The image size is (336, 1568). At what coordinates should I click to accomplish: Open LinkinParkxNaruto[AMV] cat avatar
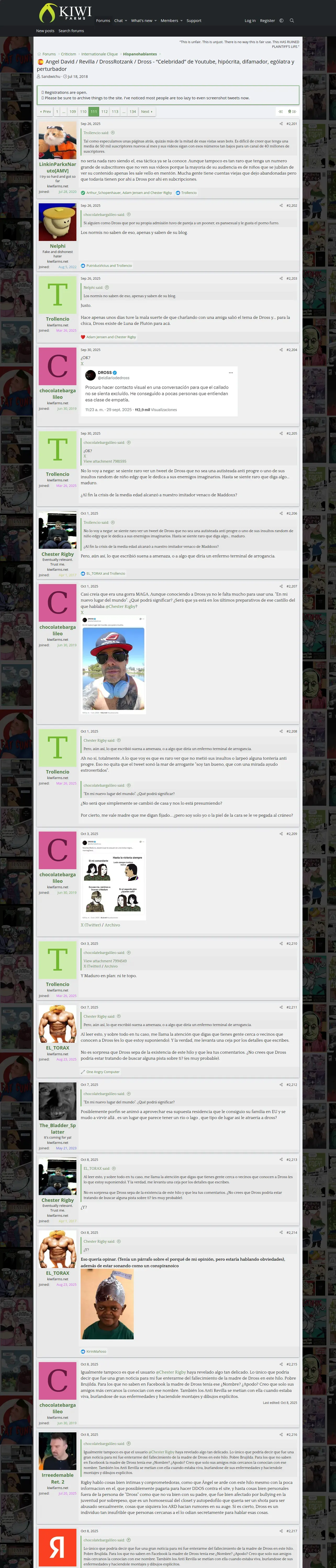tap(57, 140)
